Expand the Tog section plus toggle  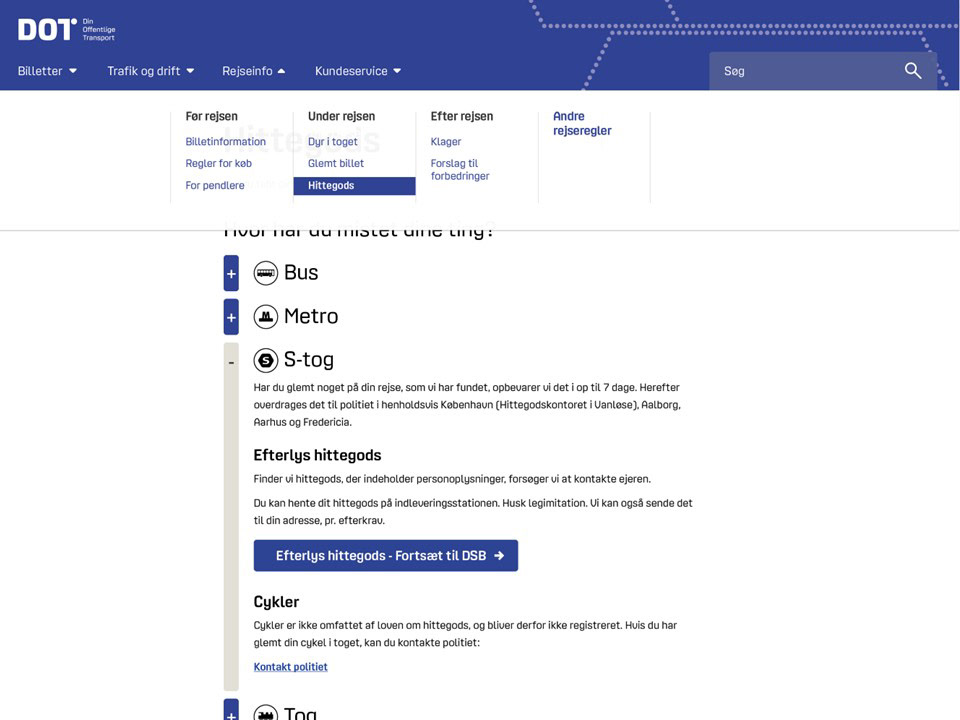[x=231, y=711]
